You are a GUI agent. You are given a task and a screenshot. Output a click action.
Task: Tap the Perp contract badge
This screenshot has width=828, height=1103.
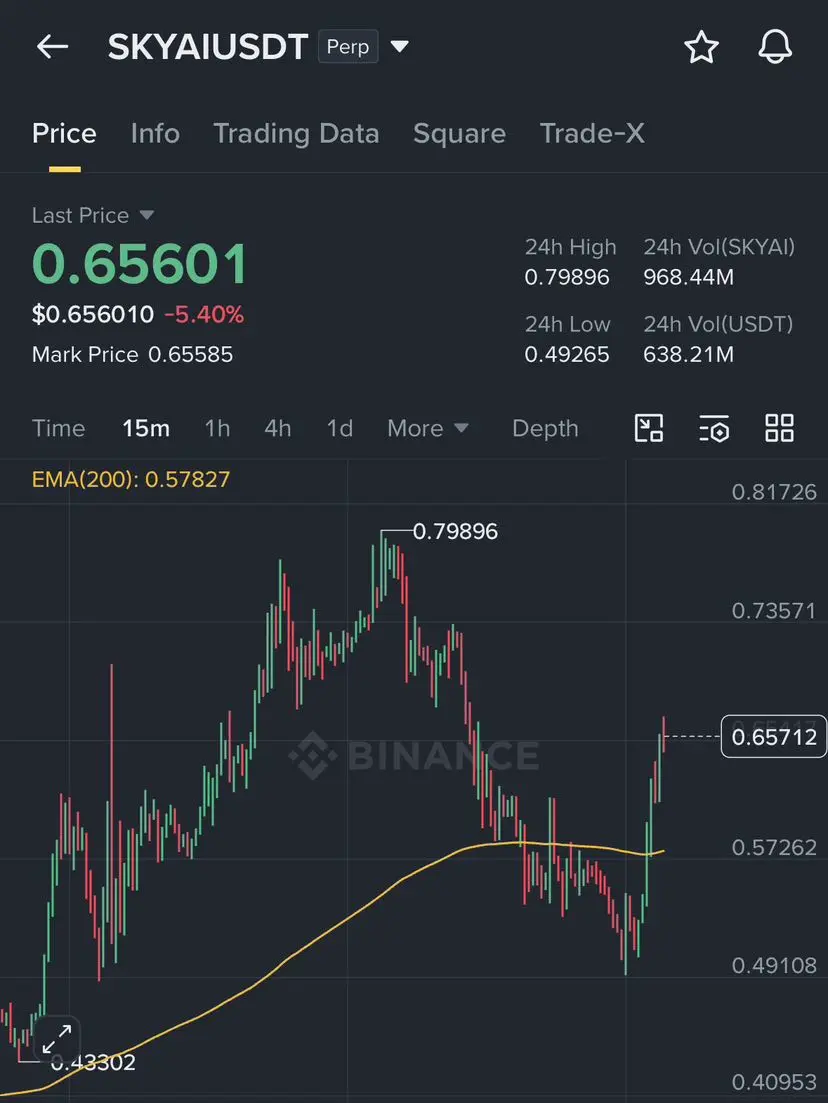pyautogui.click(x=348, y=46)
